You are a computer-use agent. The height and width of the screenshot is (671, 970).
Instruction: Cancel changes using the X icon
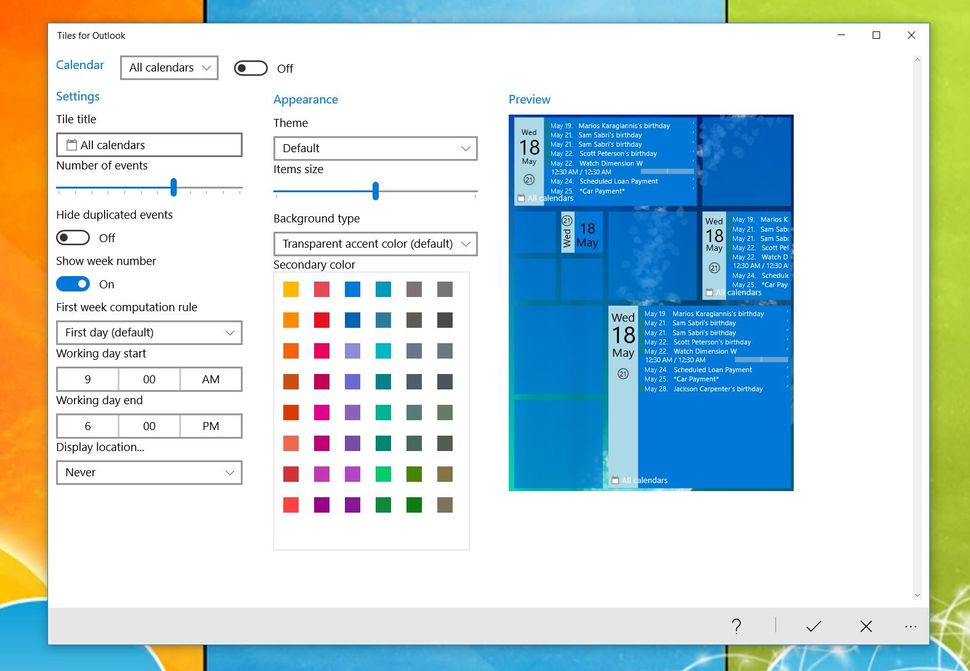865,626
